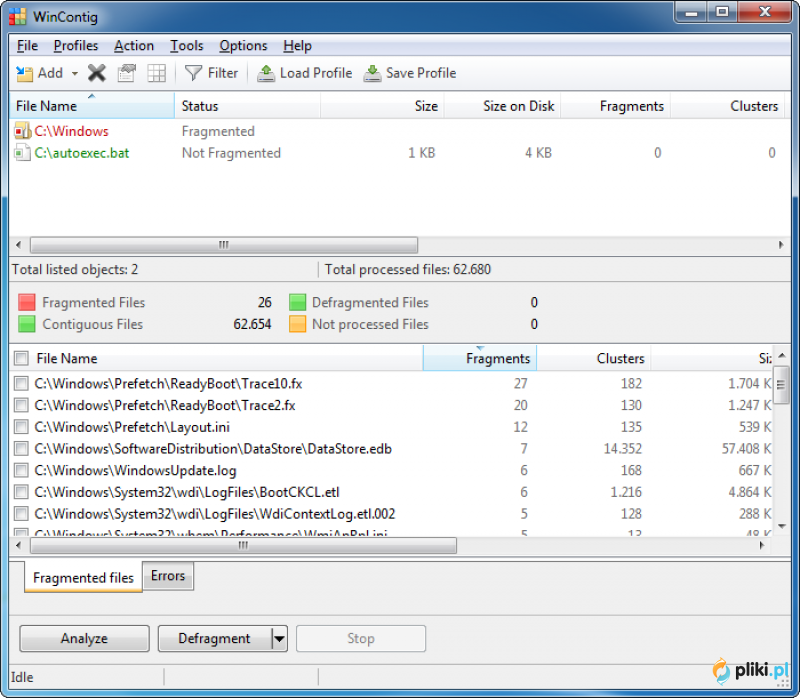The image size is (800, 698).
Task: Check the box for Trace2.fx
Action: pos(21,405)
